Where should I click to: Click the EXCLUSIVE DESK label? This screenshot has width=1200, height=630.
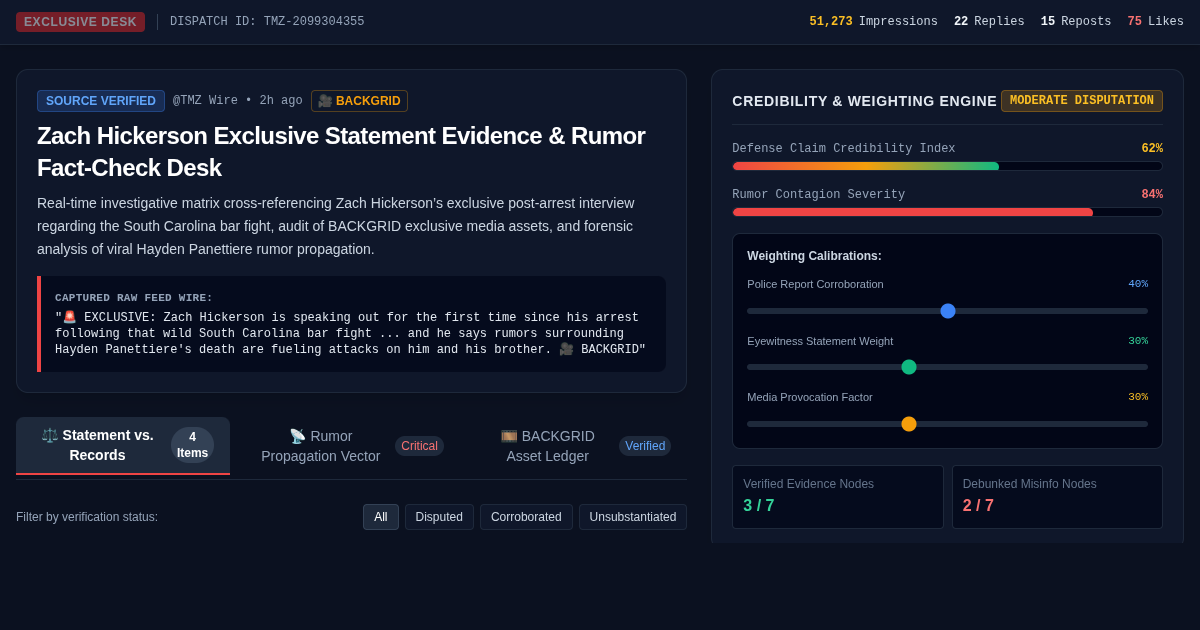click(x=80, y=22)
